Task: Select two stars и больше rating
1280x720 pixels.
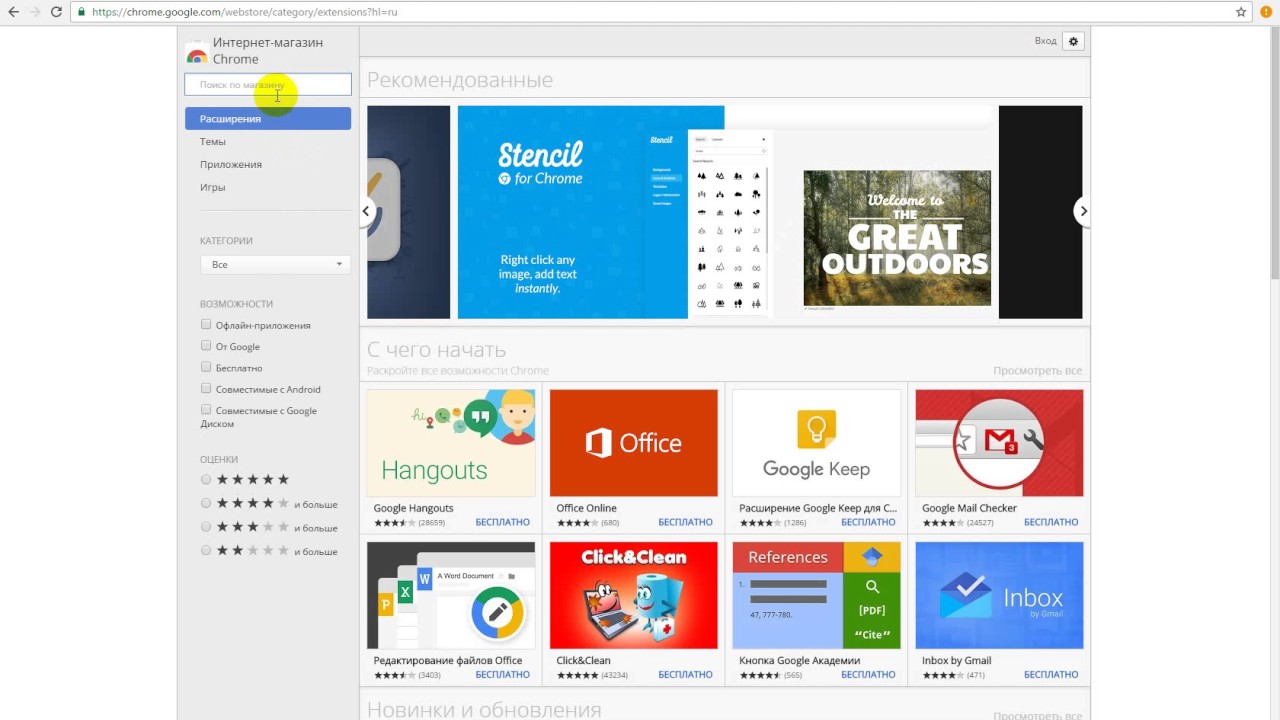Action: (x=206, y=550)
